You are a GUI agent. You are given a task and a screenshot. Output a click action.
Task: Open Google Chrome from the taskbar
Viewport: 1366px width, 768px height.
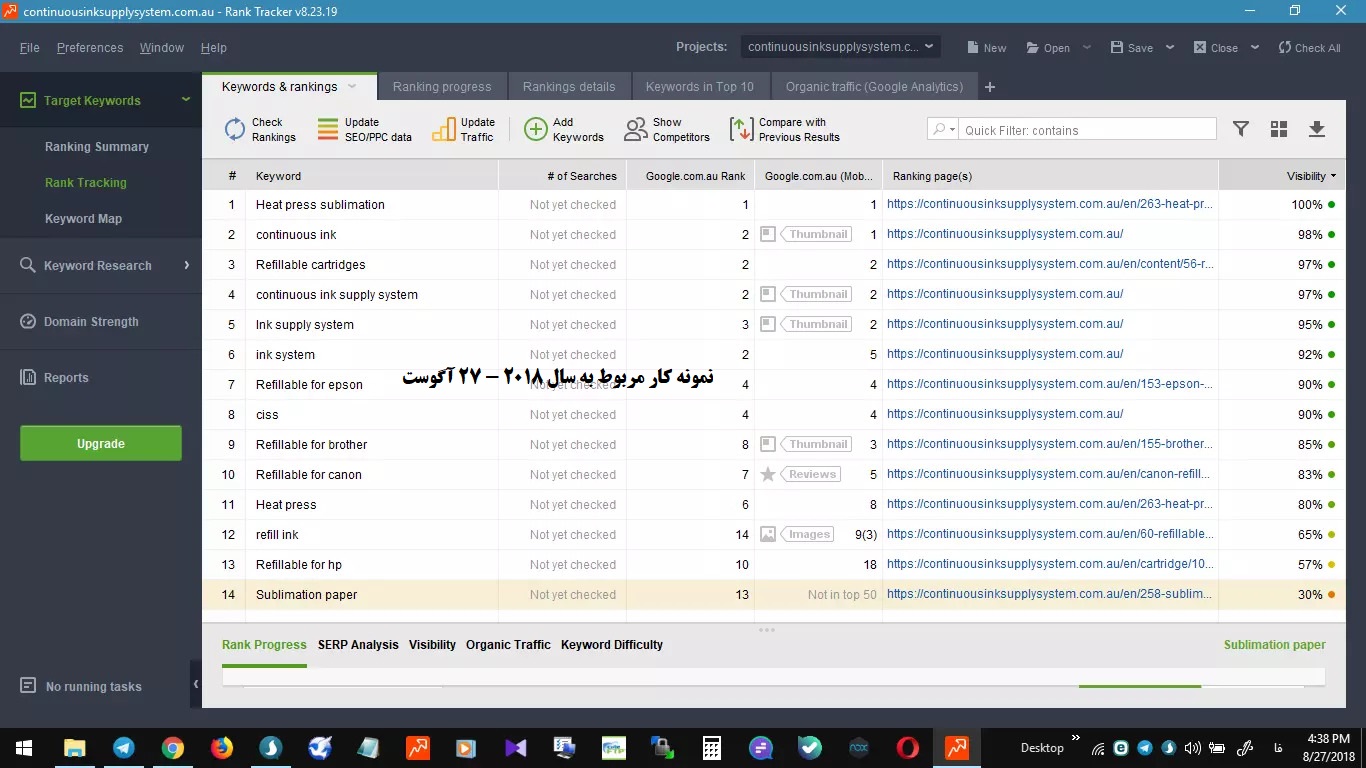[173, 747]
